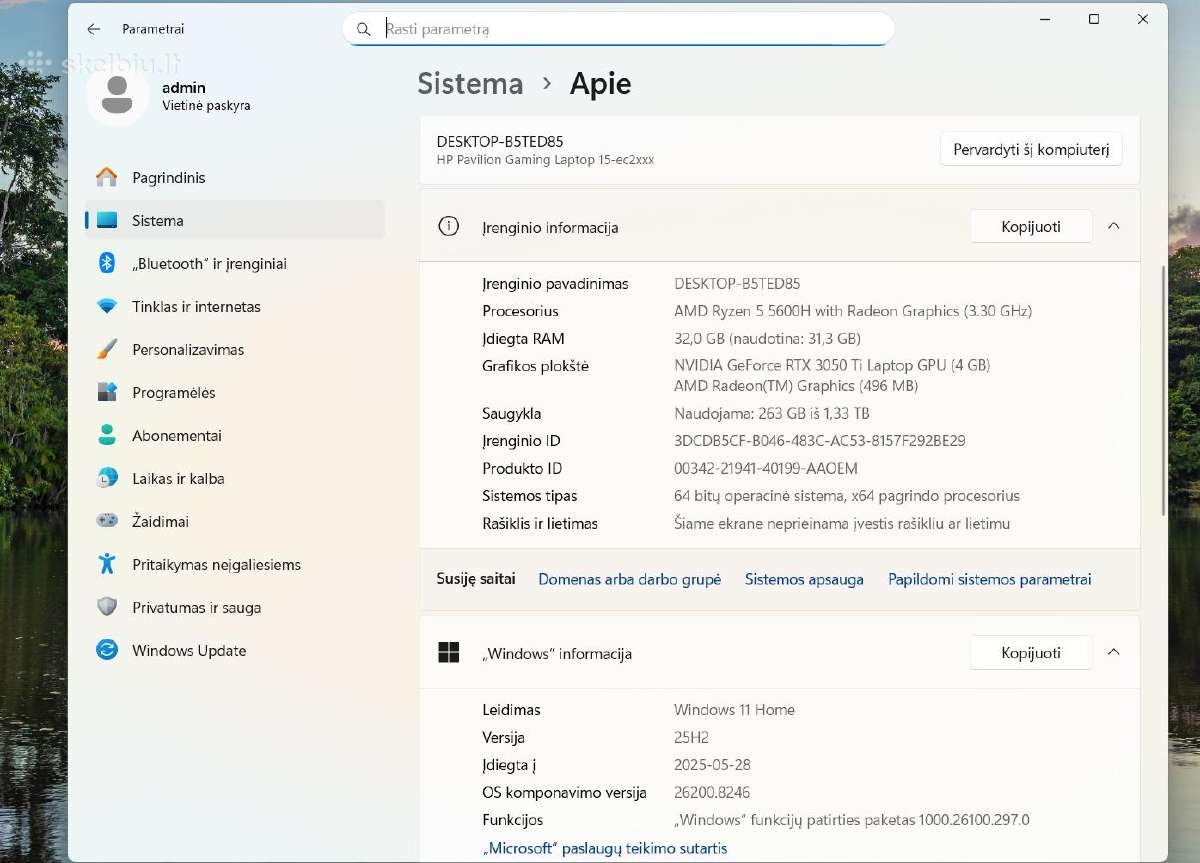Viewport: 1200px width, 863px height.
Task: Click Kopijuoti for „Windows“ informacija
Action: pos(1031,653)
